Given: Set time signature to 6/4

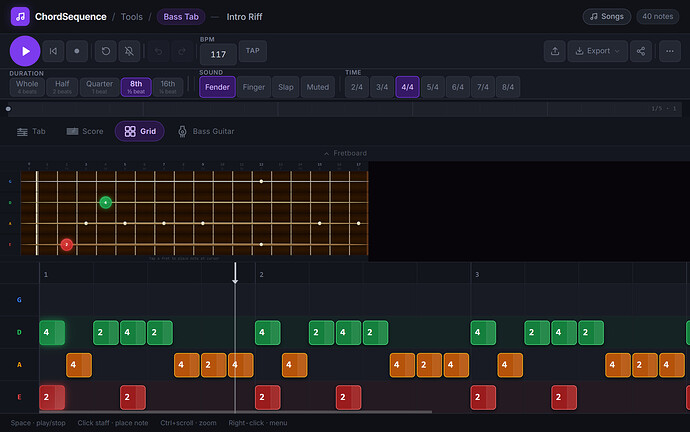Looking at the screenshot, I should pos(458,87).
